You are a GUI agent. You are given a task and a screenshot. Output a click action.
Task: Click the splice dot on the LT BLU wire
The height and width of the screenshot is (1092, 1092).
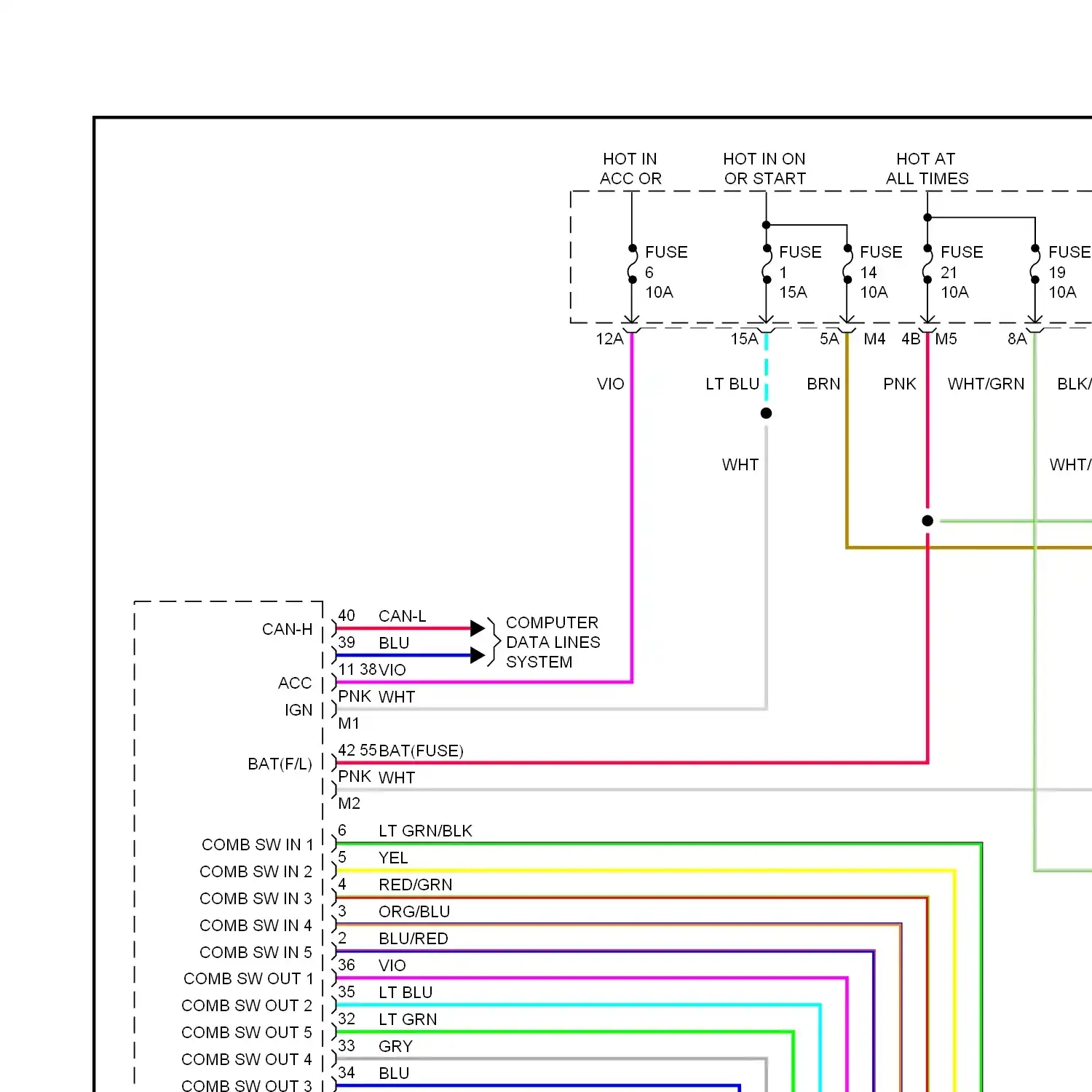tap(766, 414)
